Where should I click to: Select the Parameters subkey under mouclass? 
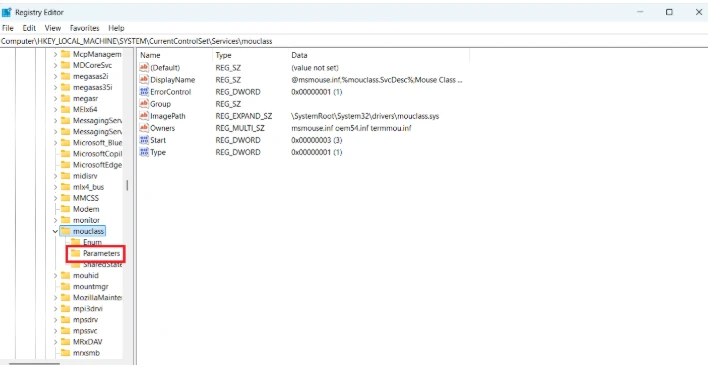101,254
